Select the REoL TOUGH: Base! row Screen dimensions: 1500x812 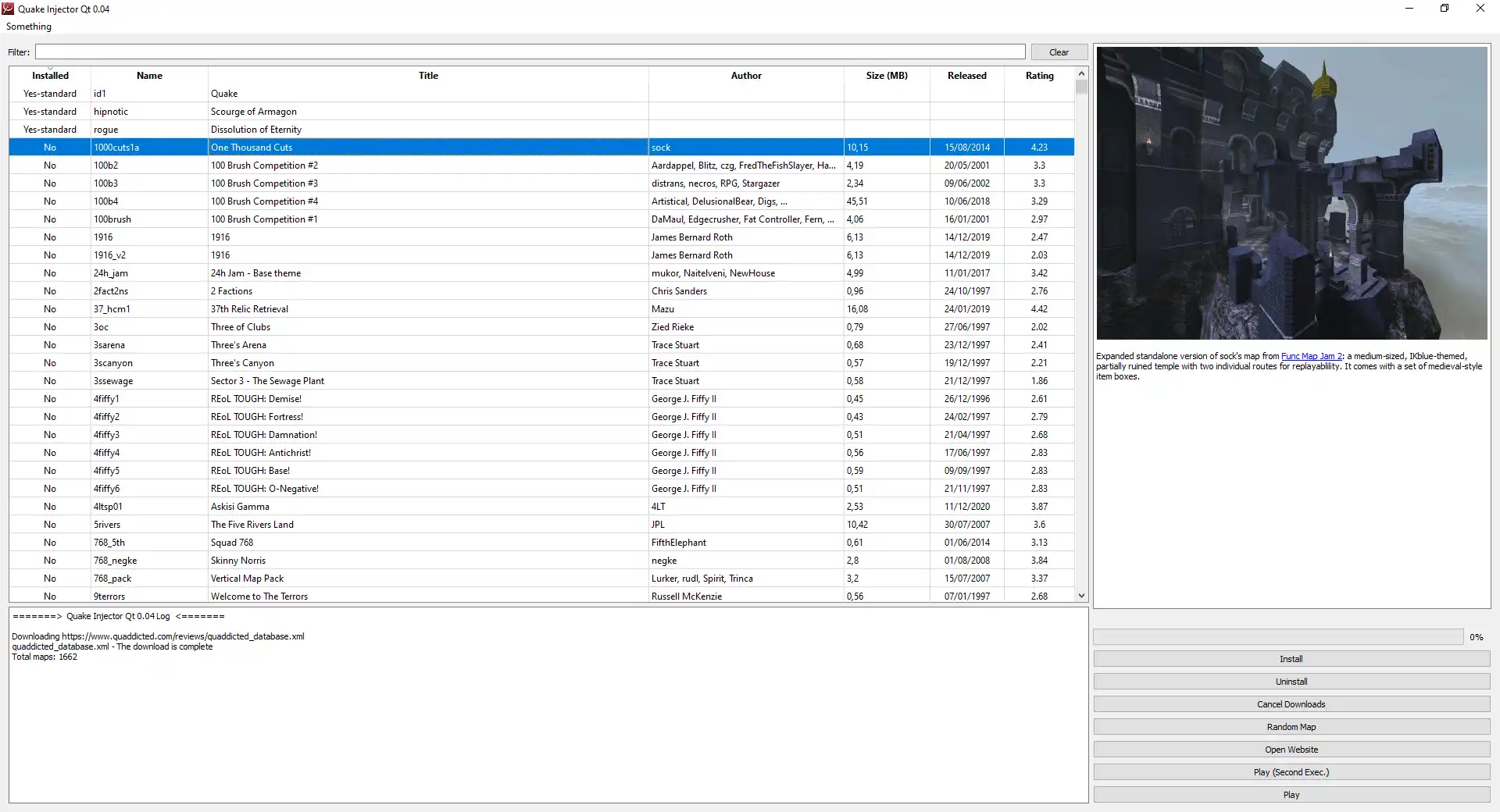(x=541, y=471)
